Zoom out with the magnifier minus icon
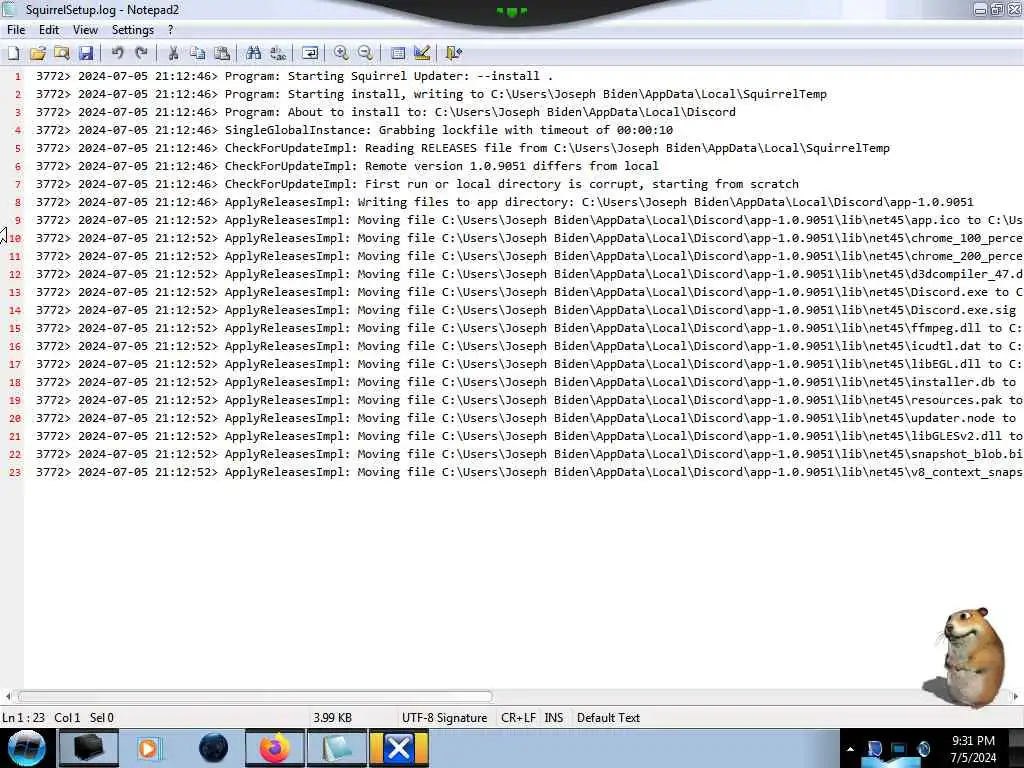The image size is (1024, 768). click(365, 53)
